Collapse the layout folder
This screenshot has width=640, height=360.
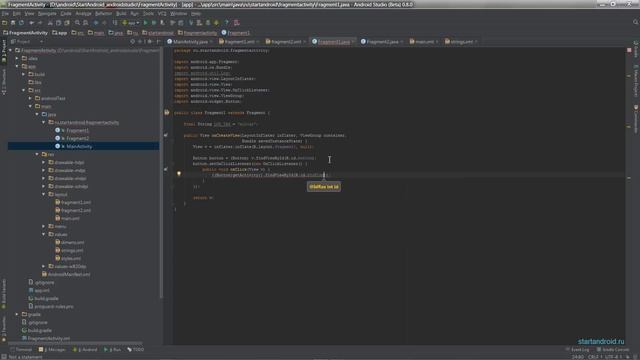[44, 194]
